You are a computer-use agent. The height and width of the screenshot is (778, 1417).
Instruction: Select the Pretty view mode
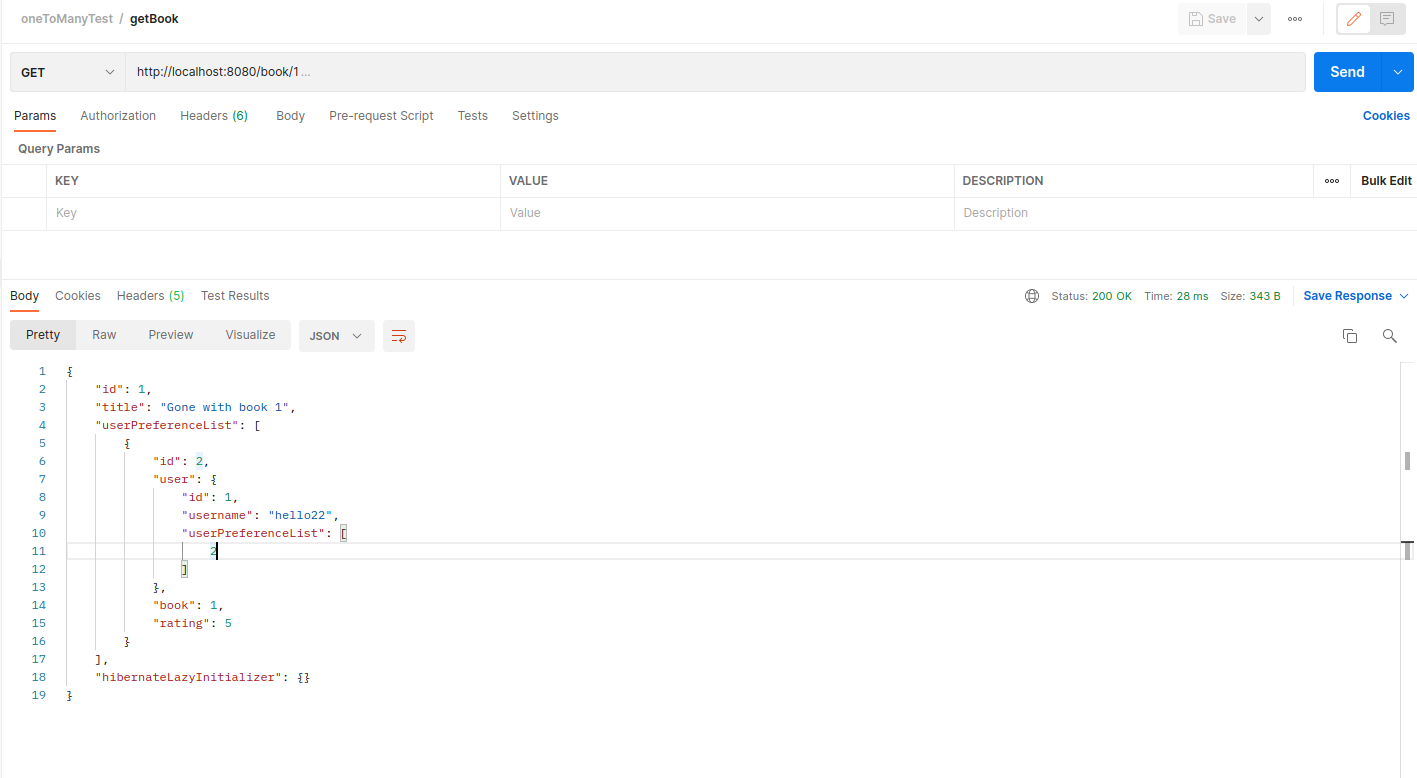tap(43, 335)
